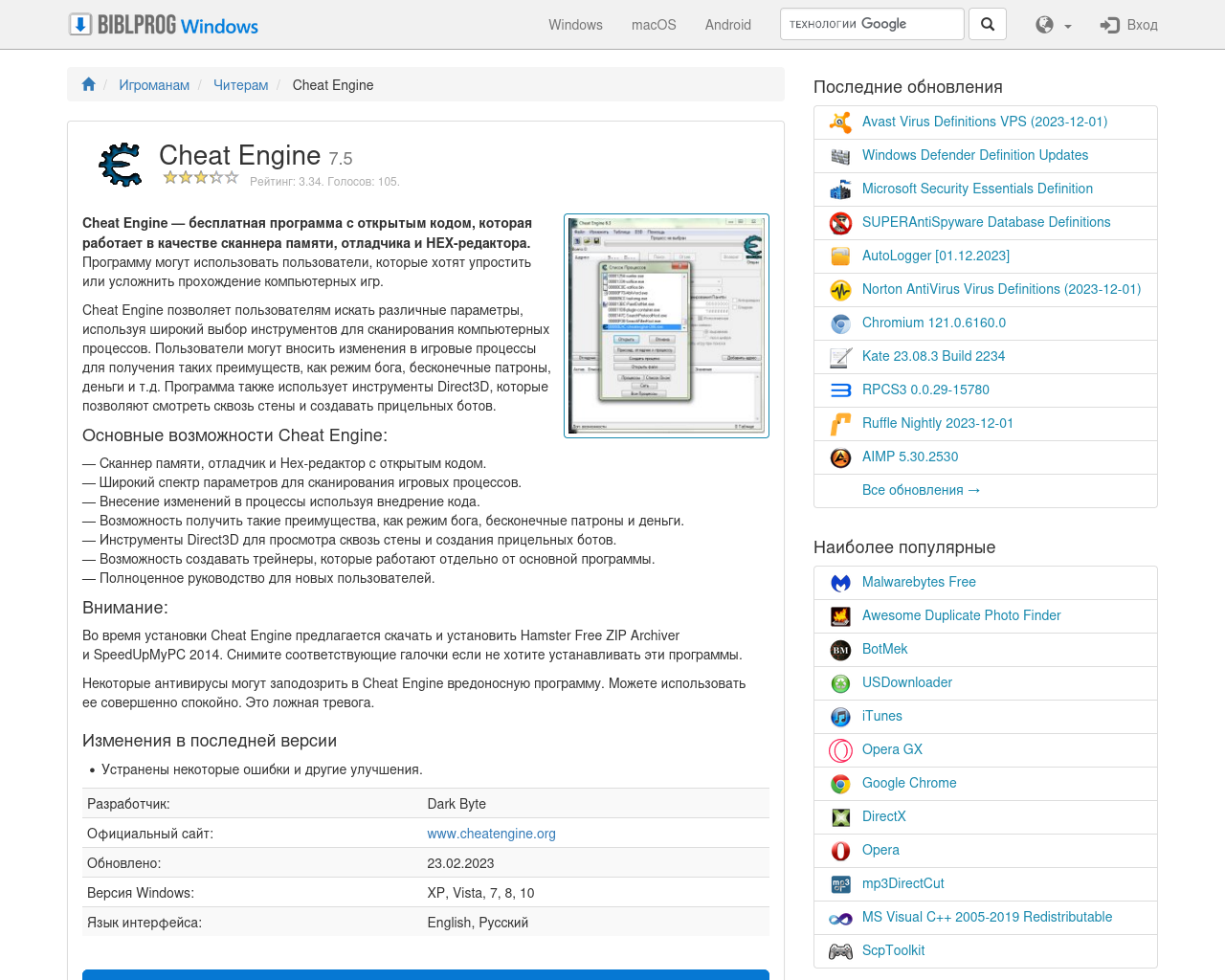Open RPCS3 0.0.29-15780 link
1225x980 pixels.
pyautogui.click(x=925, y=390)
